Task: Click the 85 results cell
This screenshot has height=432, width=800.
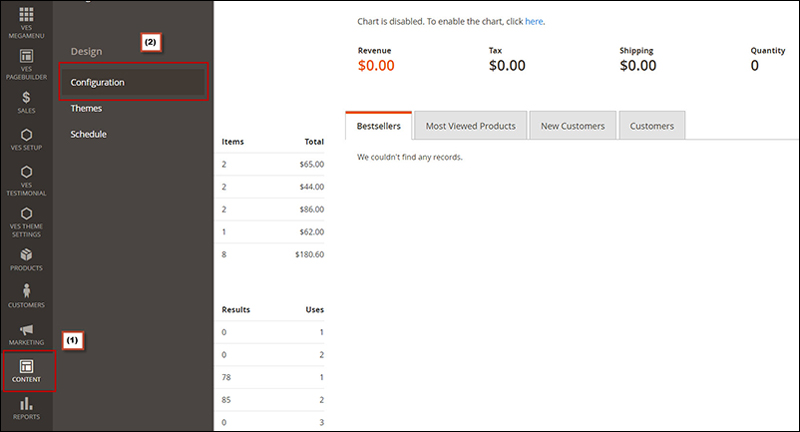Action: coord(226,400)
